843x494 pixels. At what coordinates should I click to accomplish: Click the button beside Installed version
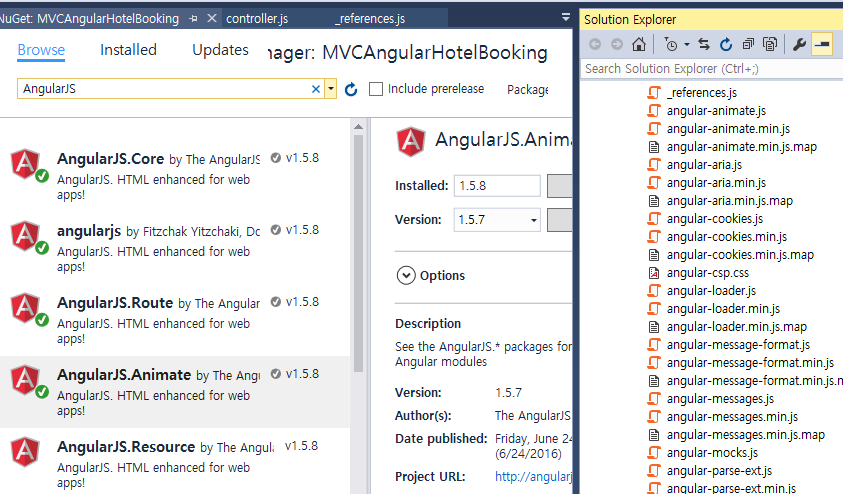(560, 186)
